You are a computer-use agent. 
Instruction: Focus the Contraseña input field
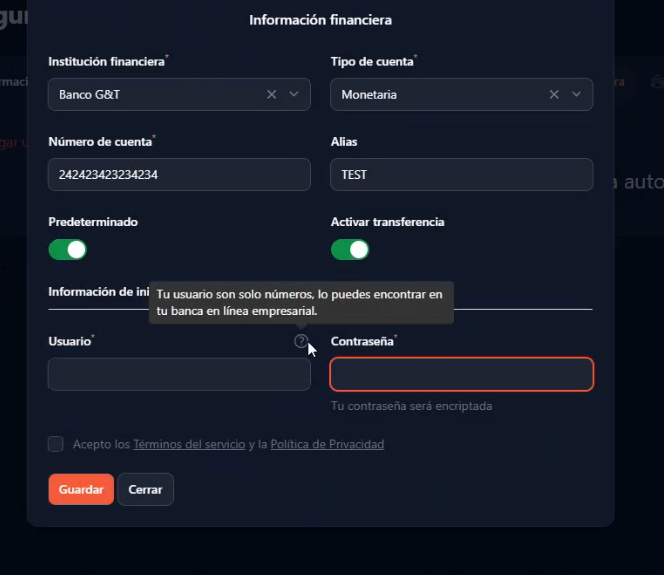pos(462,374)
